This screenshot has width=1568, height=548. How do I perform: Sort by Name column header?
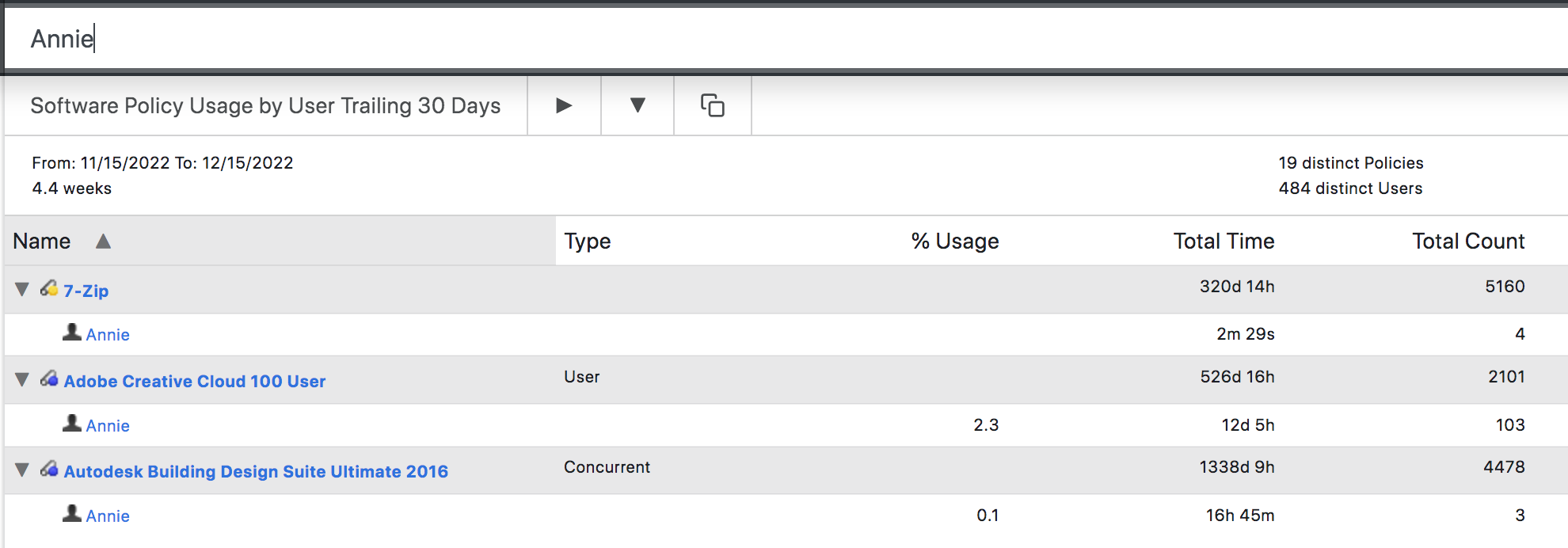pos(42,241)
